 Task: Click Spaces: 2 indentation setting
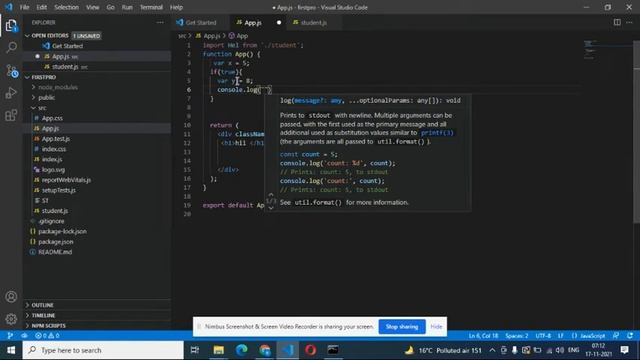pyautogui.click(x=516, y=336)
